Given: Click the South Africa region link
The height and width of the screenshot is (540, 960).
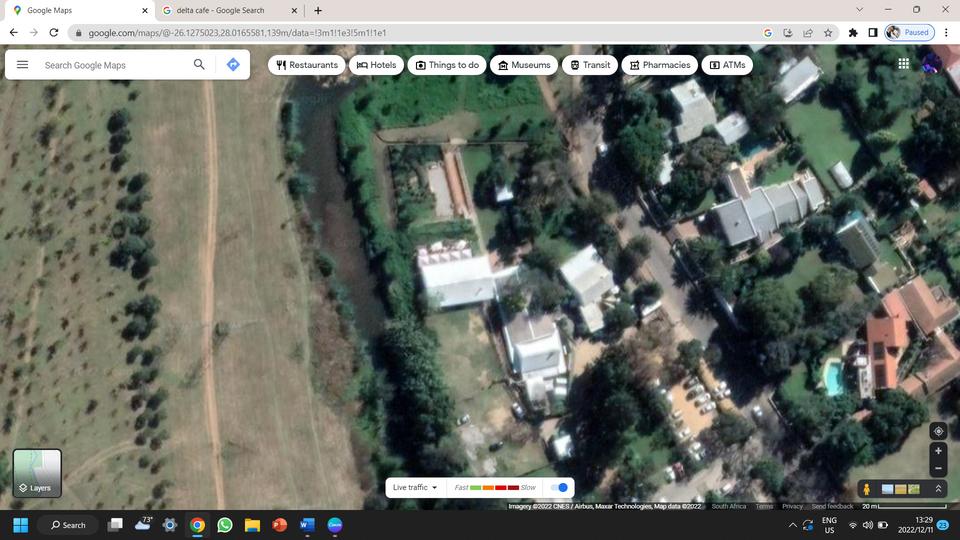Looking at the screenshot, I should (729, 506).
